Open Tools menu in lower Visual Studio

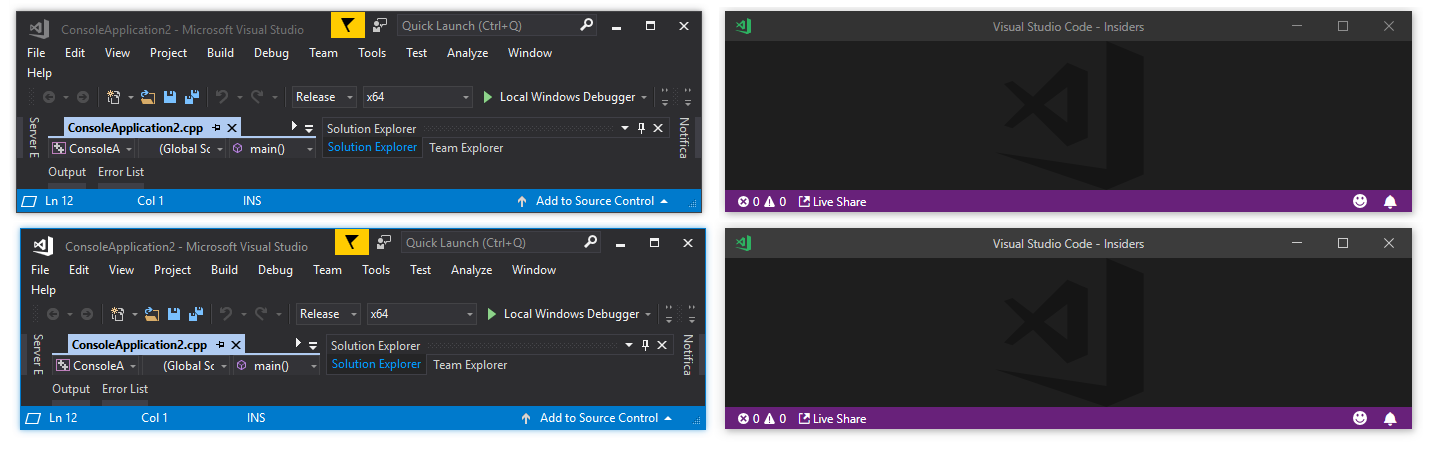(x=376, y=270)
